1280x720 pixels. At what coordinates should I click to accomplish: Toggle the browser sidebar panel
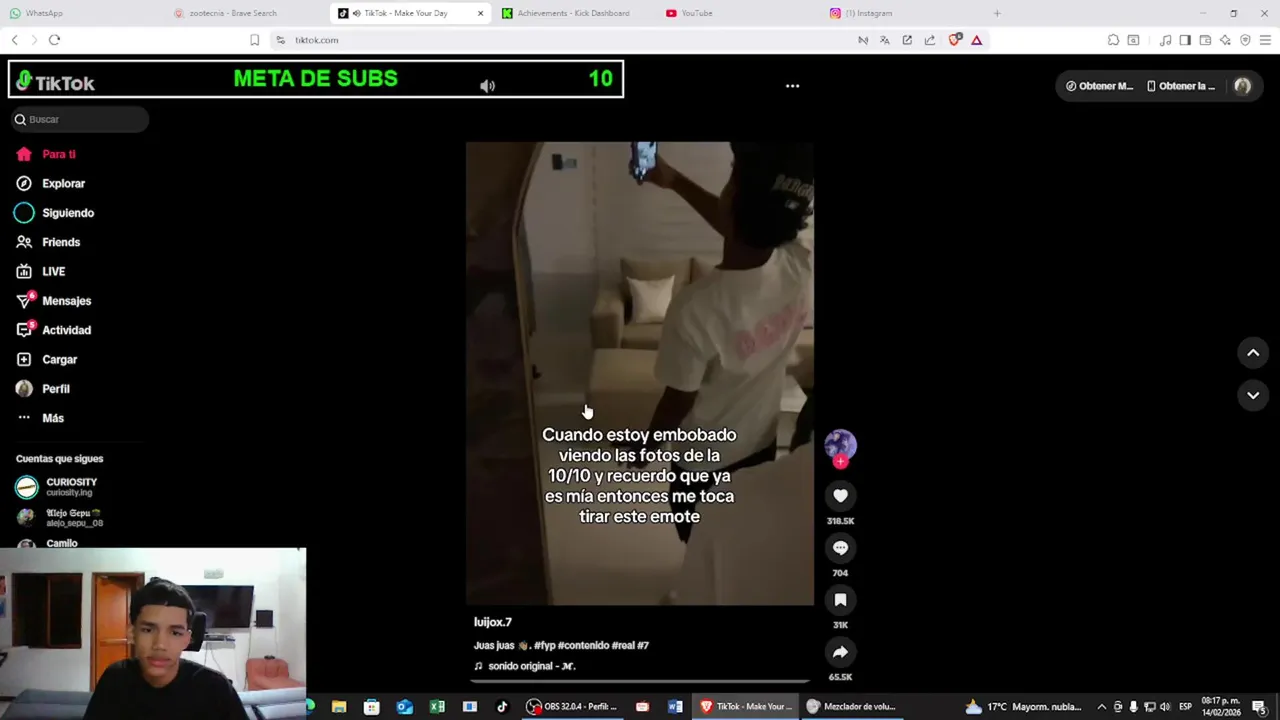(1185, 40)
